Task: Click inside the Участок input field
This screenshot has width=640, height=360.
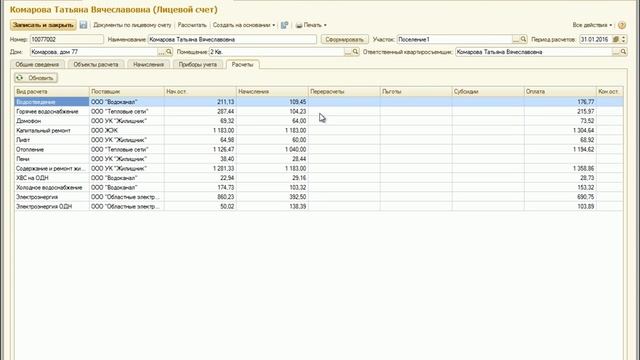Action: (455, 39)
